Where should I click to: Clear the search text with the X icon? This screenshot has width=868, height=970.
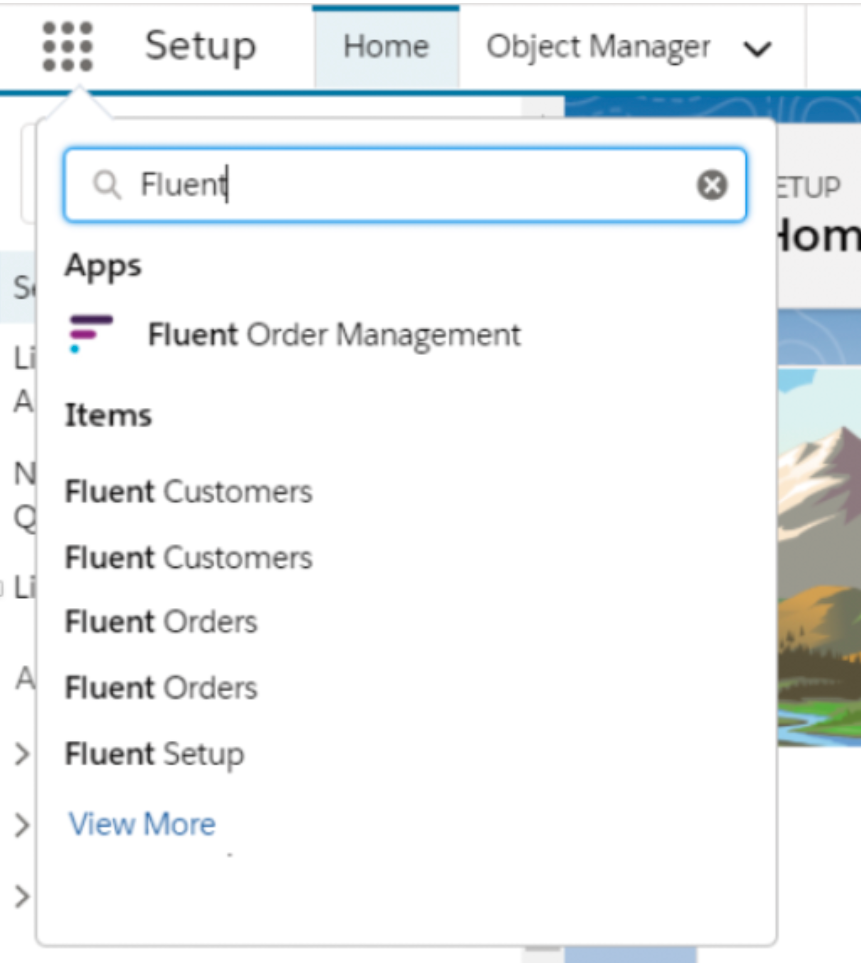click(x=712, y=185)
